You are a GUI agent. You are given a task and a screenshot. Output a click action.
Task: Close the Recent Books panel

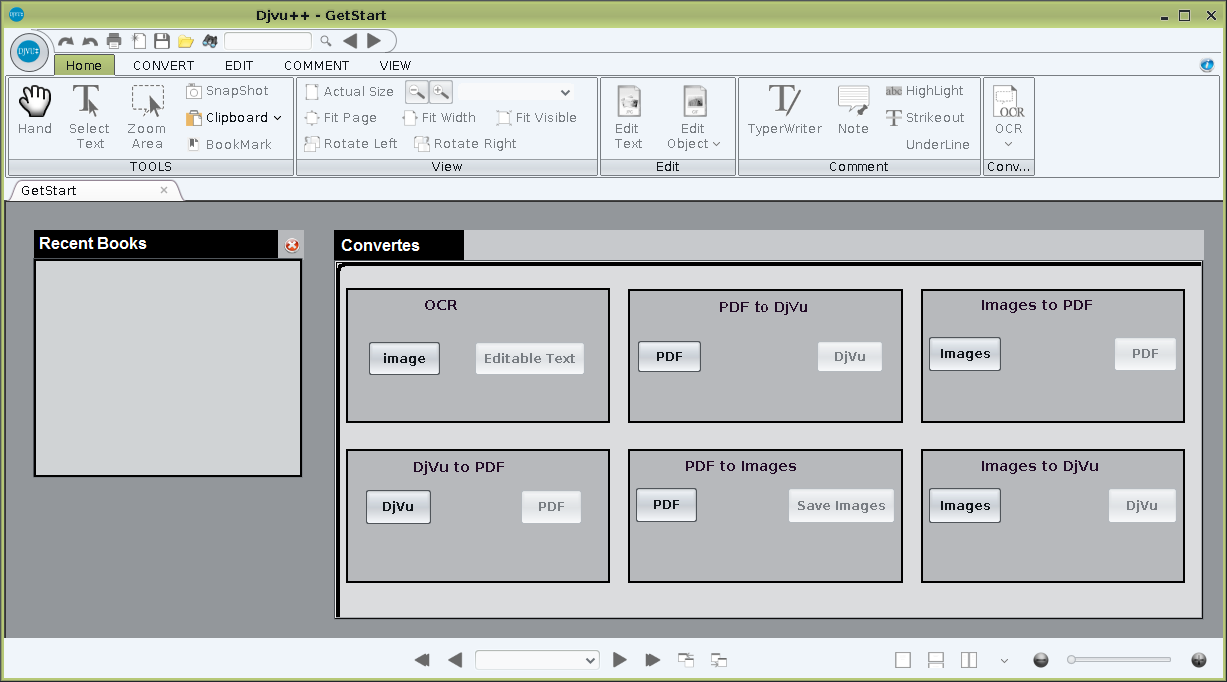click(x=292, y=245)
